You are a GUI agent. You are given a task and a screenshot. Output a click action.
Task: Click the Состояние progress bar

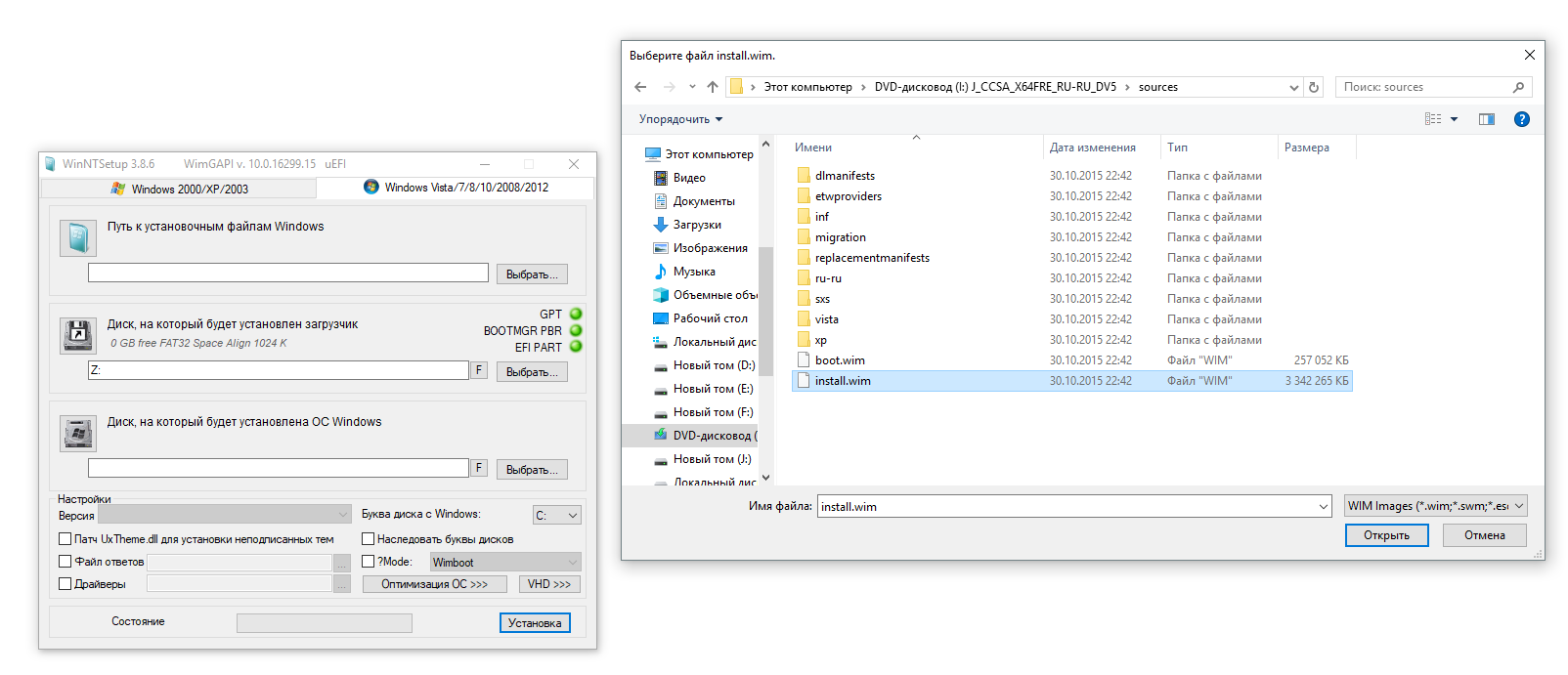325,623
